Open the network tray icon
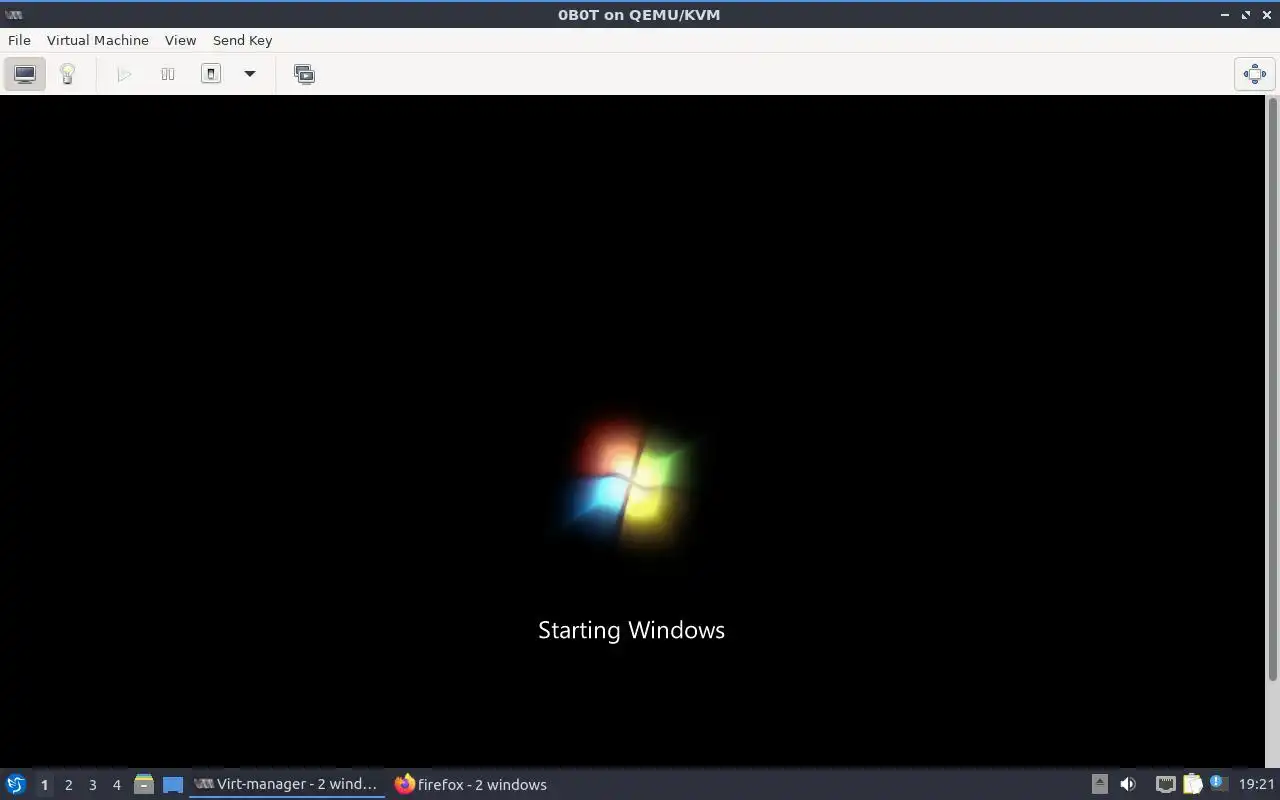This screenshot has height=800, width=1280. tap(1165, 784)
